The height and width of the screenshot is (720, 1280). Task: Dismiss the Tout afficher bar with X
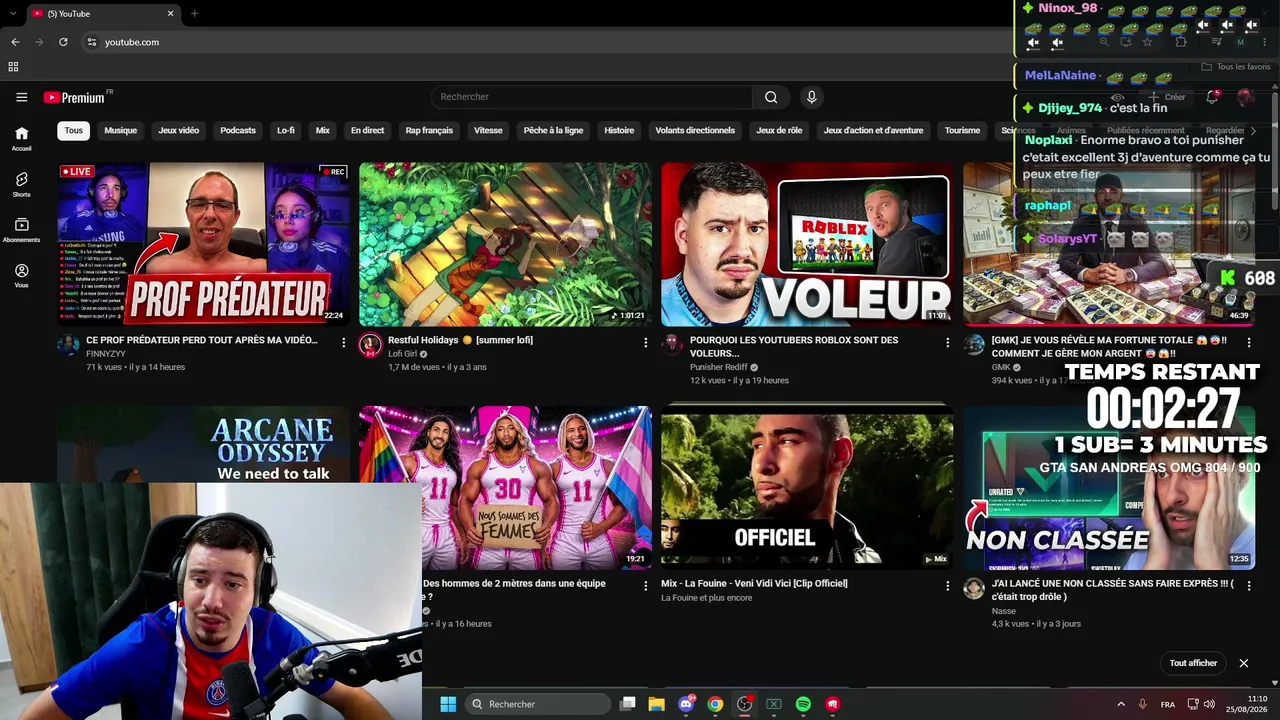[1244, 663]
